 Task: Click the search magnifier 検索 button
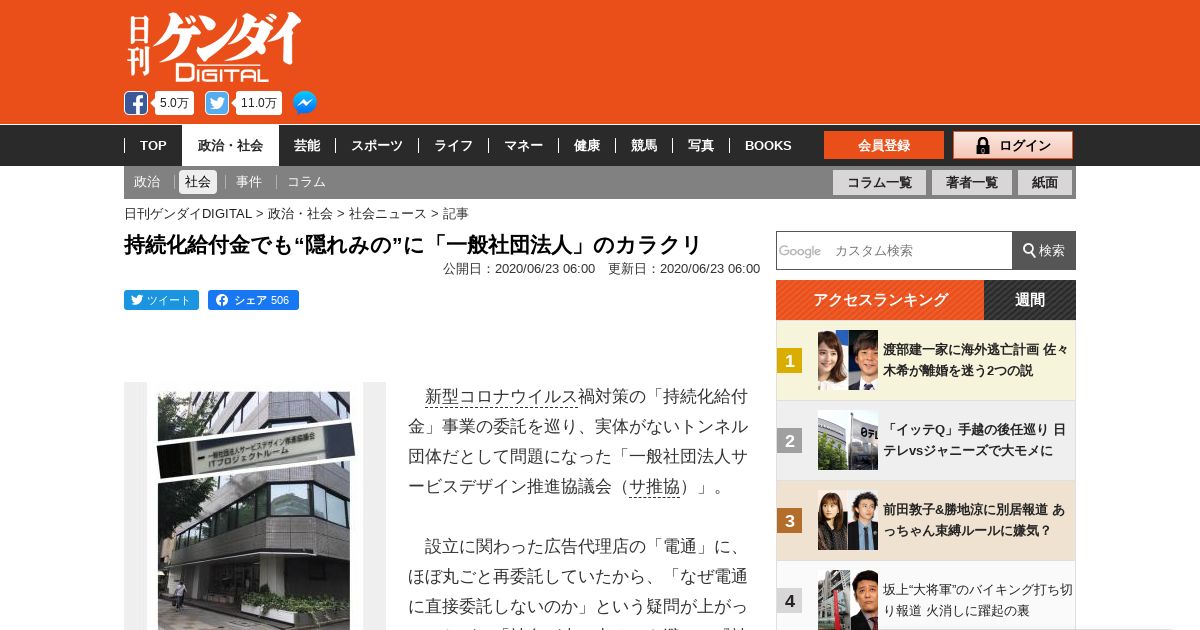point(1044,250)
